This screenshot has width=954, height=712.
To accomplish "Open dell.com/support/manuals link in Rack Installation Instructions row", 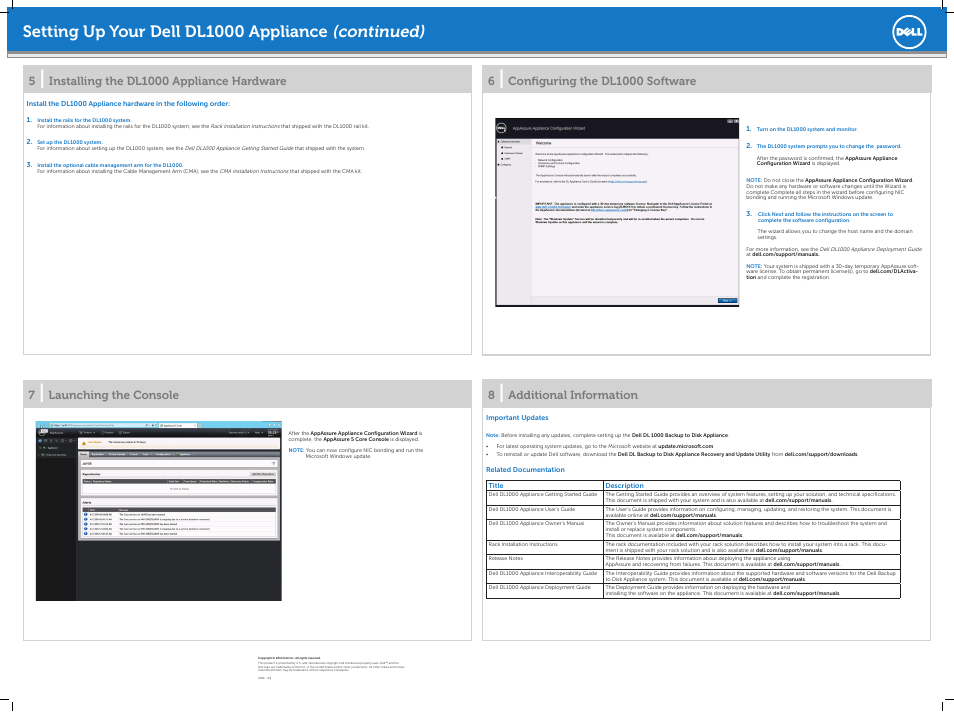I will point(789,550).
